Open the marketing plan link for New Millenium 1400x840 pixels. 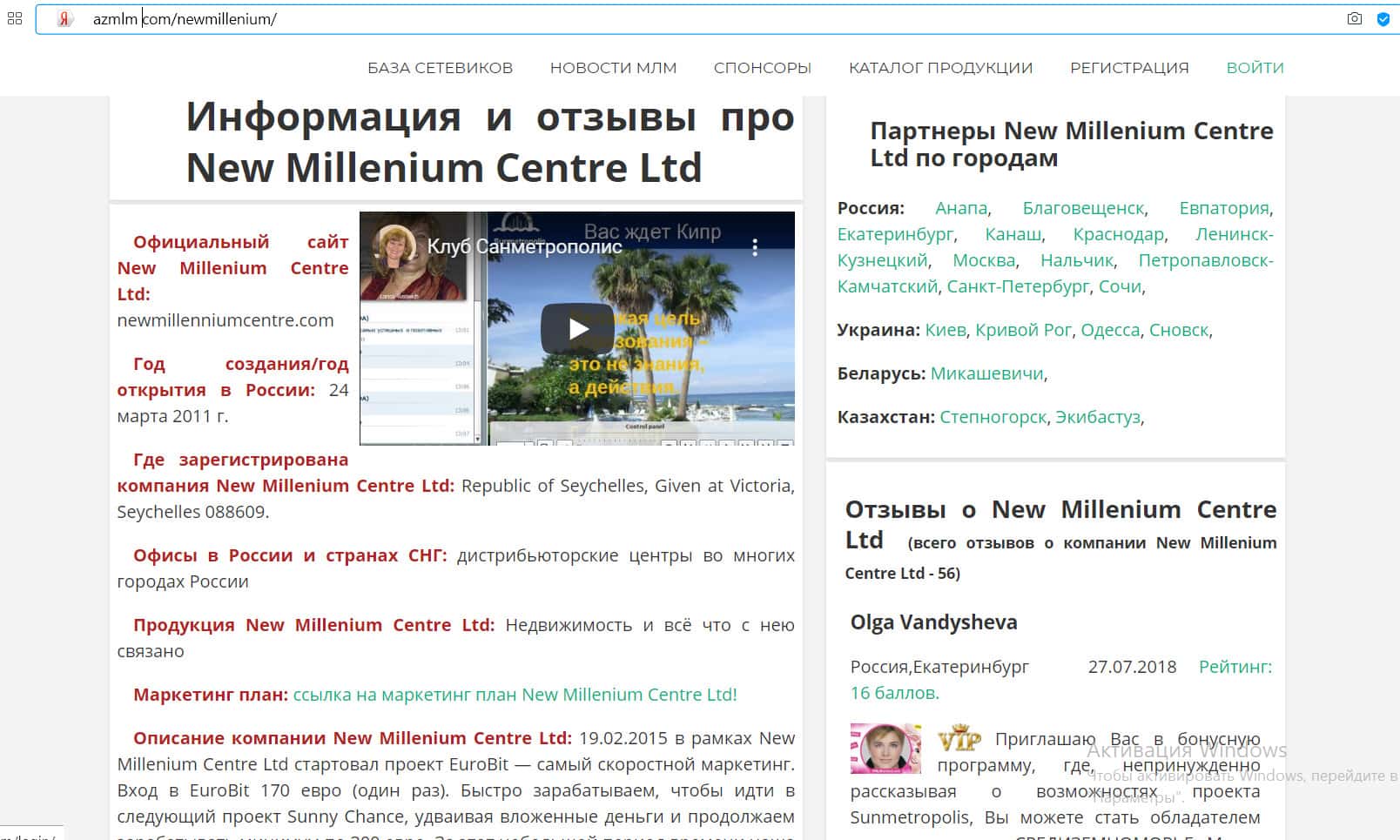tap(515, 695)
